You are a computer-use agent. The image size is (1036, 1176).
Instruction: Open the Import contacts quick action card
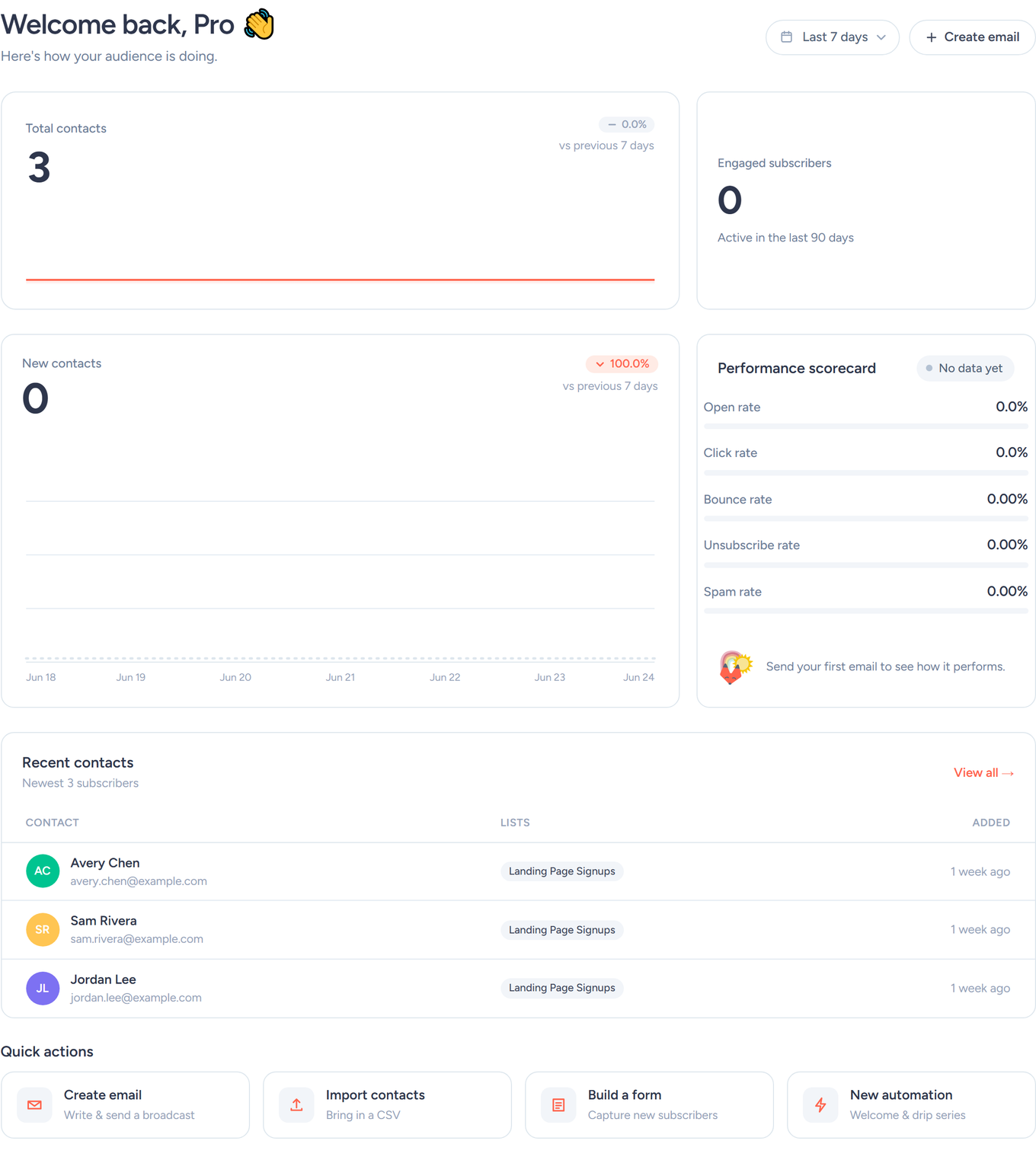click(387, 1105)
